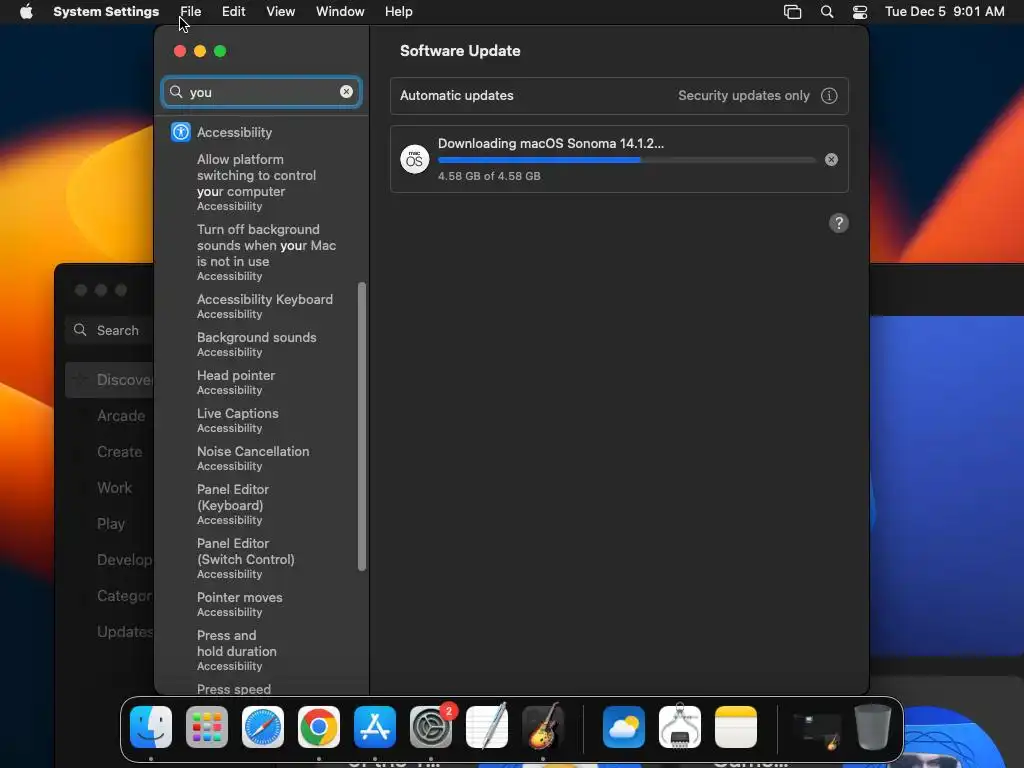This screenshot has width=1024, height=768.
Task: Open TextEdit from the Dock
Action: tap(487, 727)
